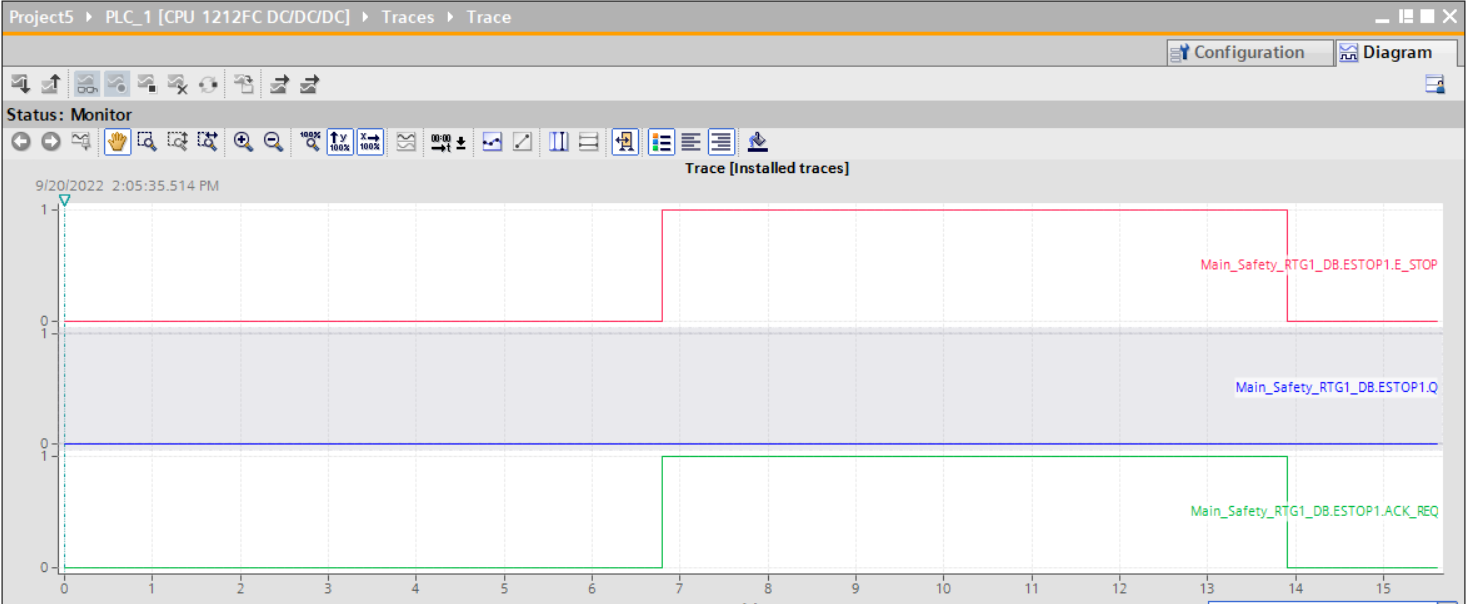
Task: Click the Trace [Installed traces] chart title
Action: click(767, 168)
